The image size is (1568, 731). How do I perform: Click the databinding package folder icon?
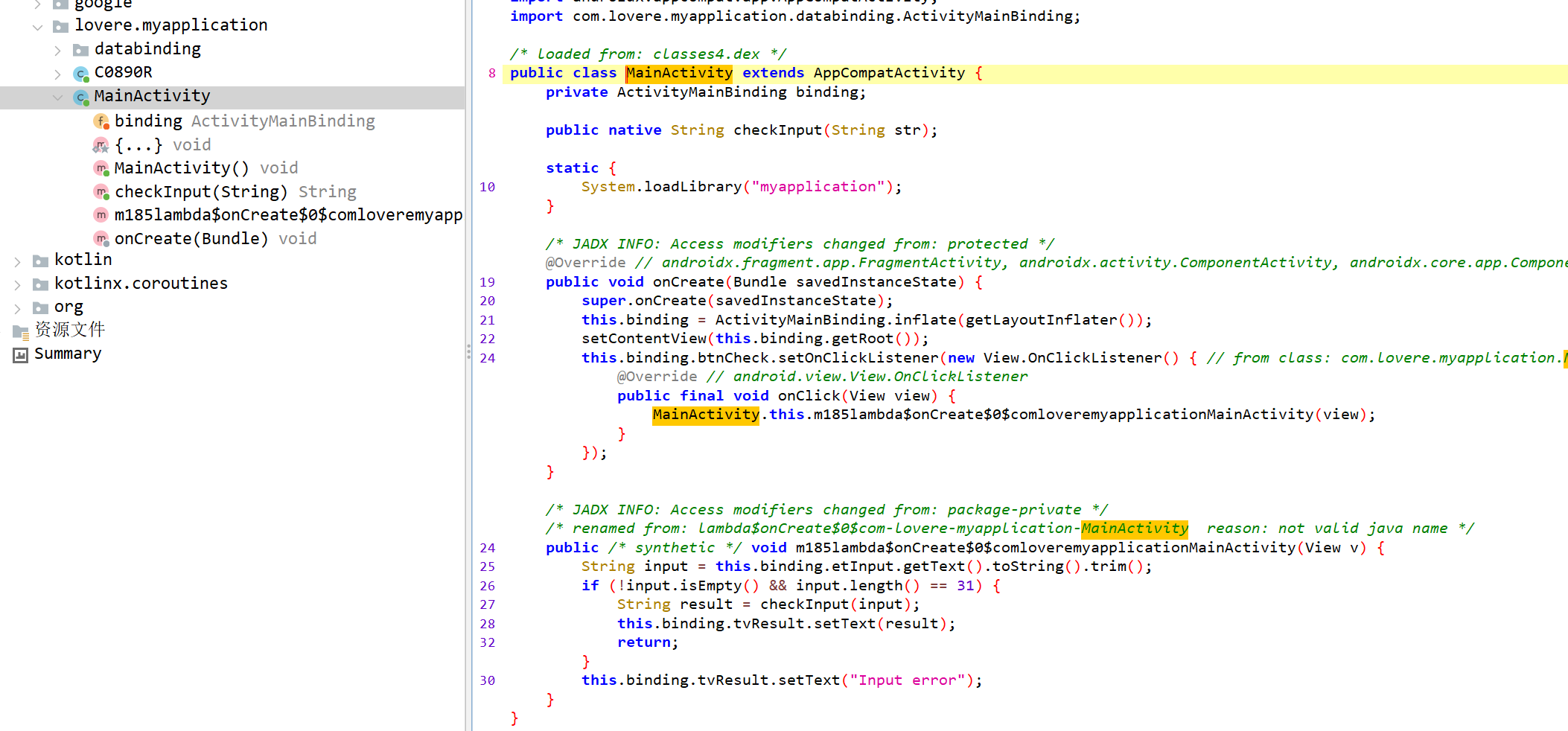(x=80, y=50)
